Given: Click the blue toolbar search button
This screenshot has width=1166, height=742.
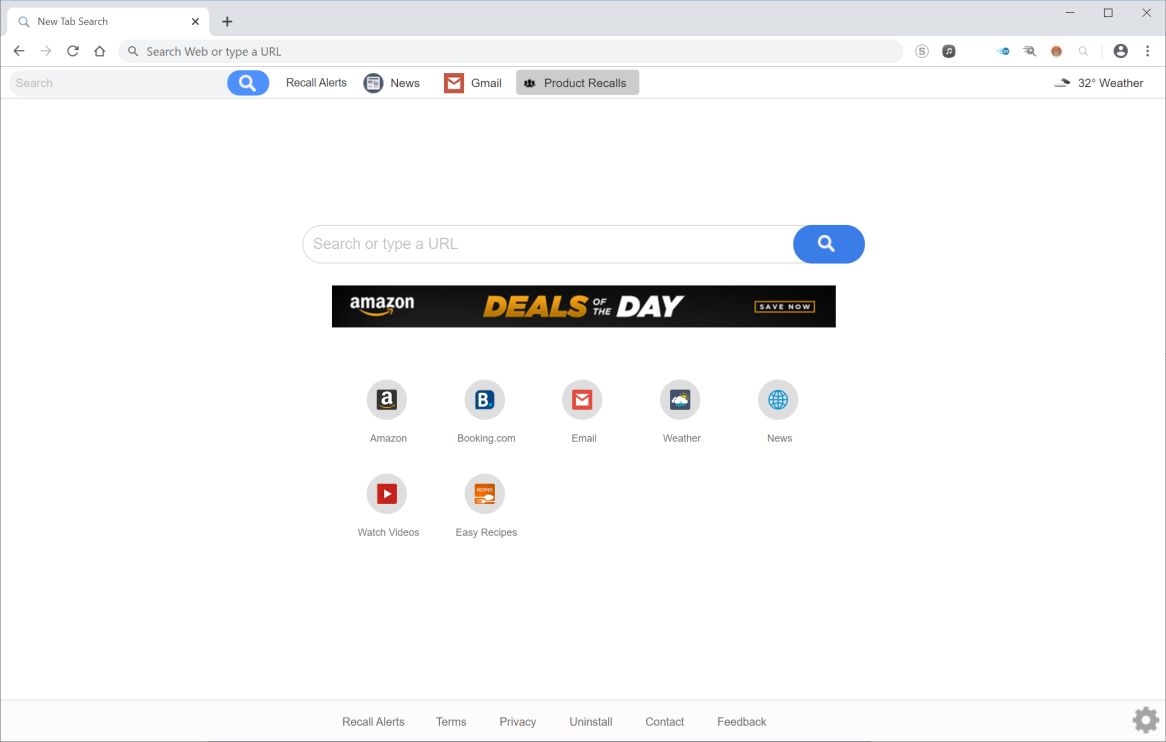Looking at the screenshot, I should click(x=248, y=83).
